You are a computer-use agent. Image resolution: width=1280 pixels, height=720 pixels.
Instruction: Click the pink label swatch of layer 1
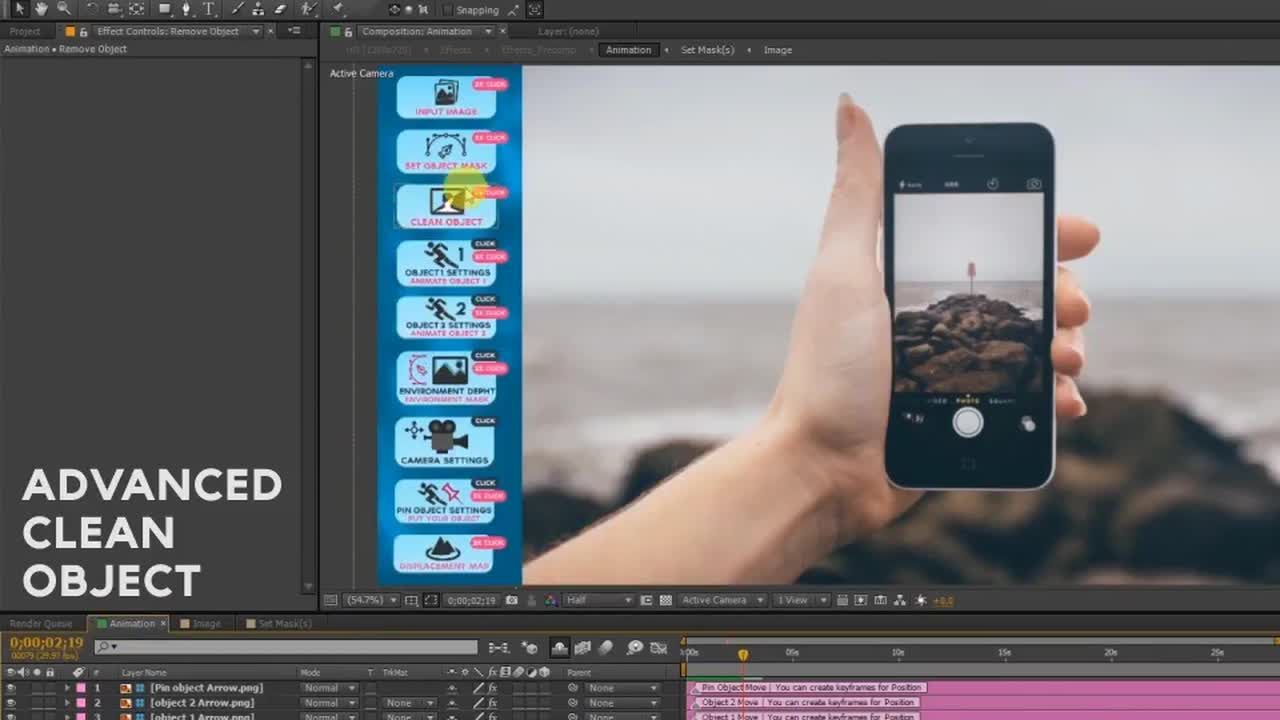(x=81, y=688)
